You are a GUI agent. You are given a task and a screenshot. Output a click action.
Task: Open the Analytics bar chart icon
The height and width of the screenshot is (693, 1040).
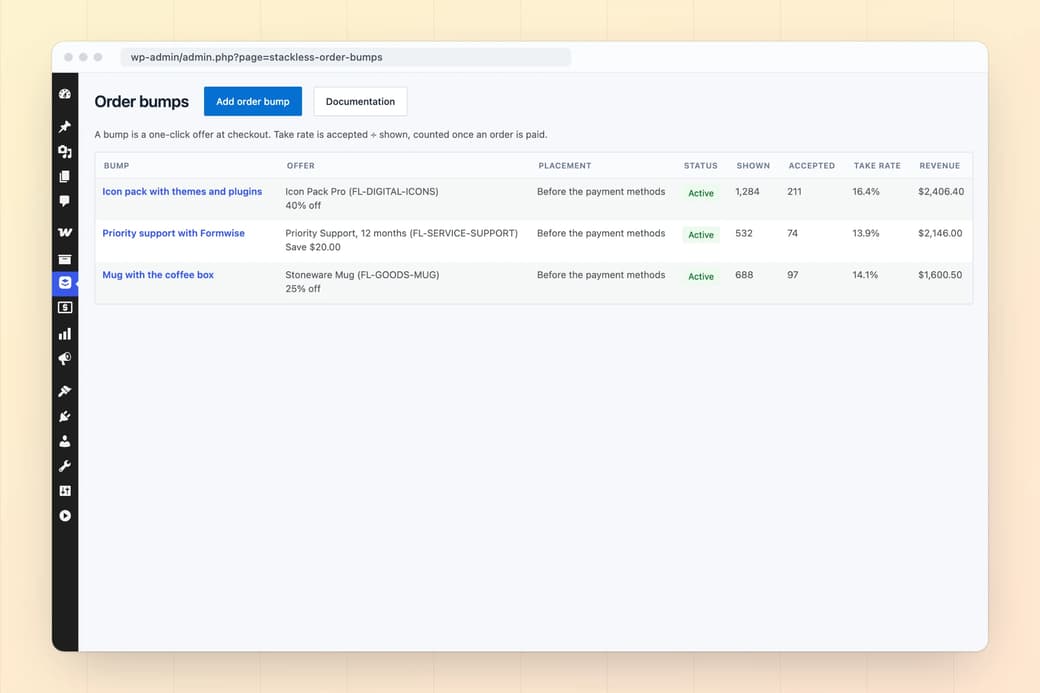[x=65, y=334]
